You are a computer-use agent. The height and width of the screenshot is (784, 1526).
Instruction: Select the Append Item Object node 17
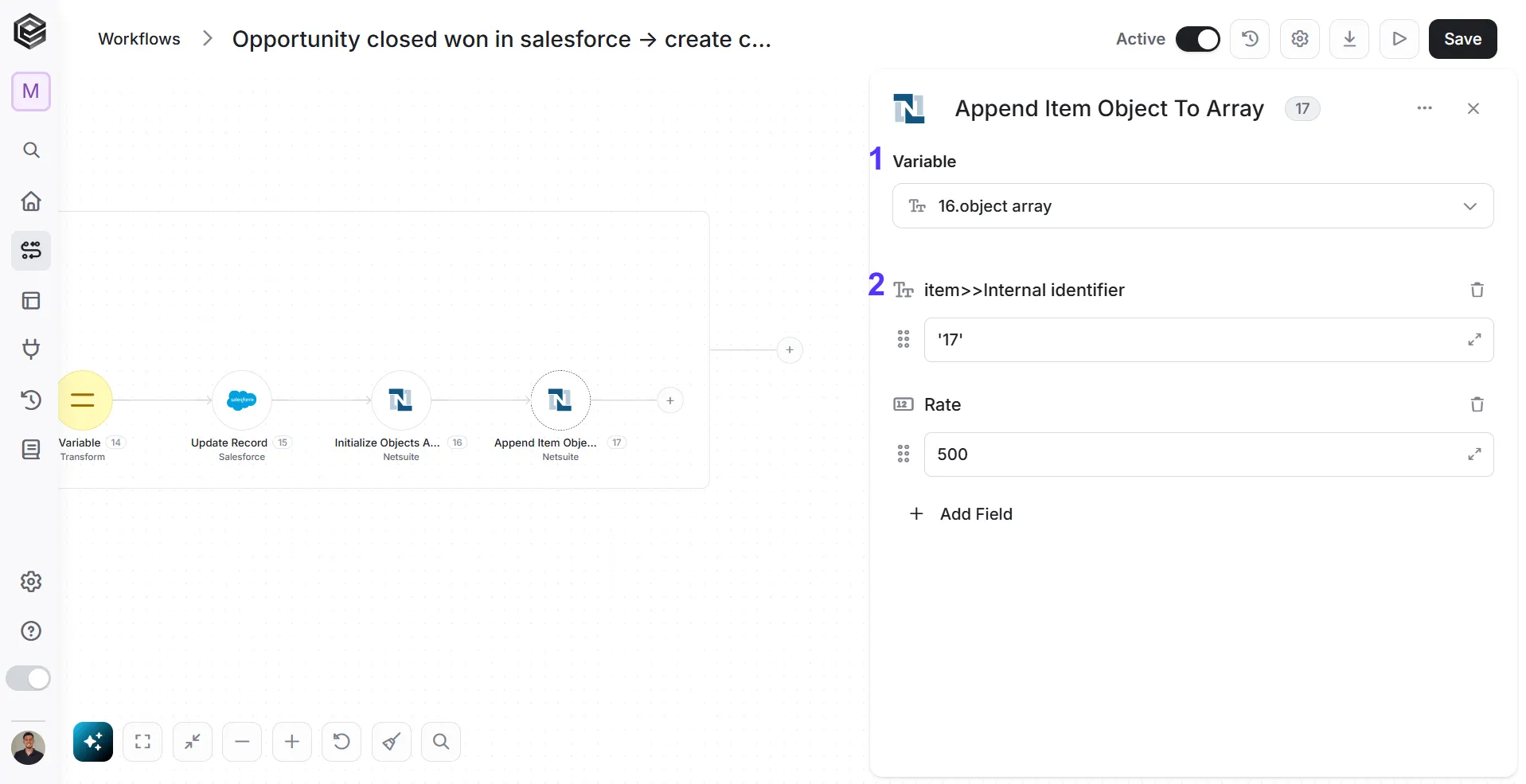(560, 400)
